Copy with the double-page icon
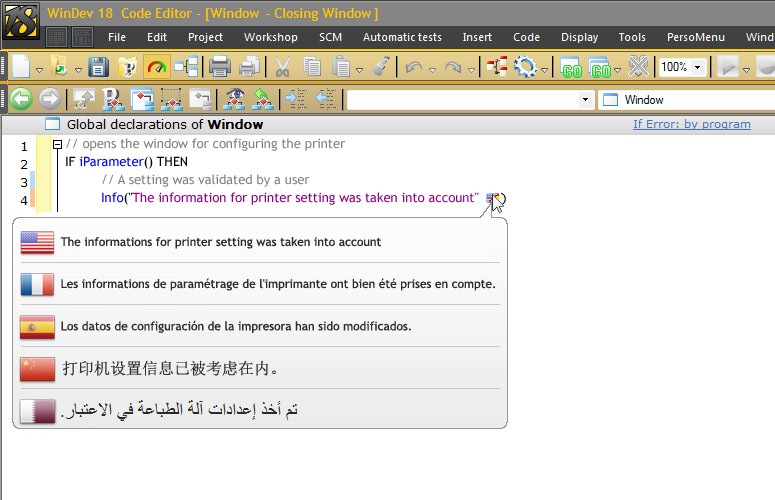775x500 pixels. pos(312,67)
